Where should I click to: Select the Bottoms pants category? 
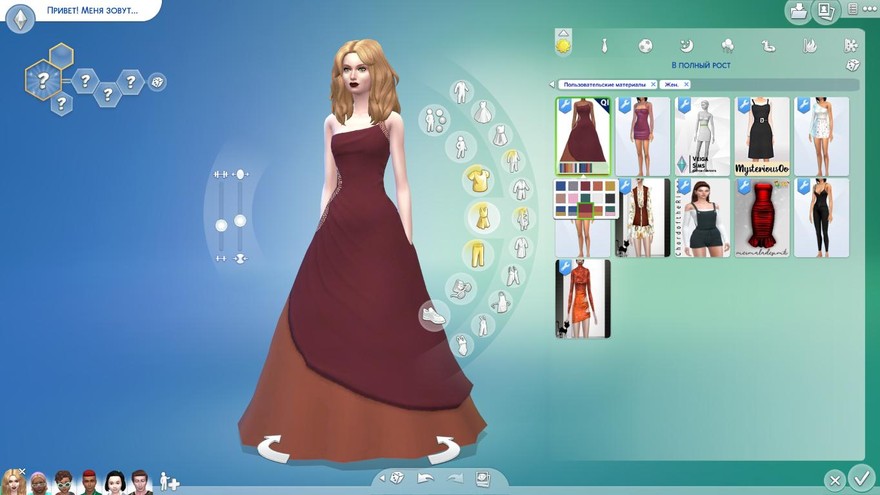click(x=478, y=254)
